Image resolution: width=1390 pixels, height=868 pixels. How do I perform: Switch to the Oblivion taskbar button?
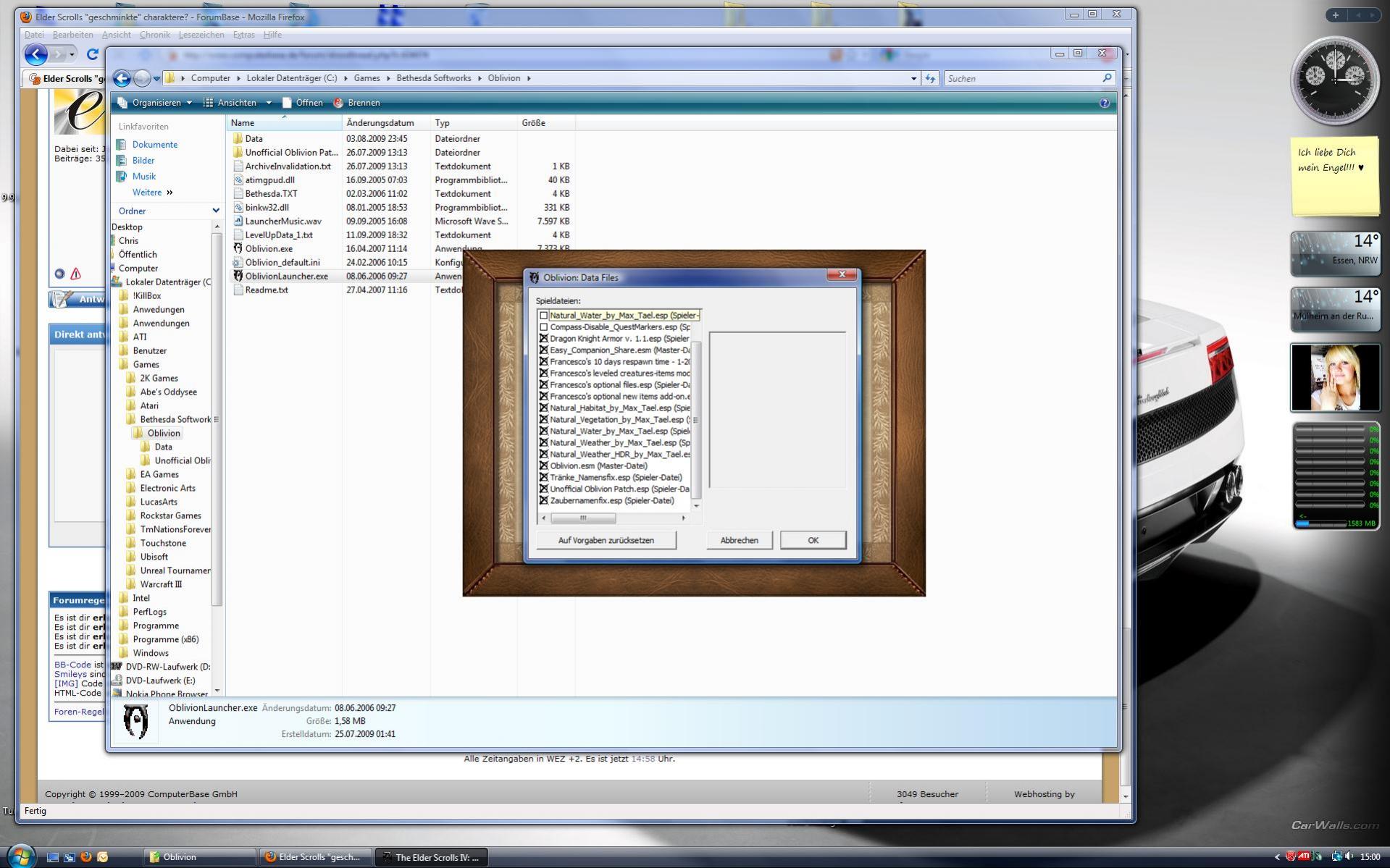200,857
